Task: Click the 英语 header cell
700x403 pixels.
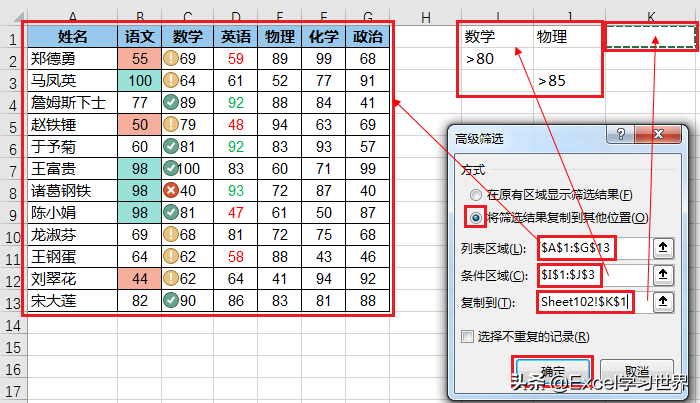Action: (x=235, y=37)
